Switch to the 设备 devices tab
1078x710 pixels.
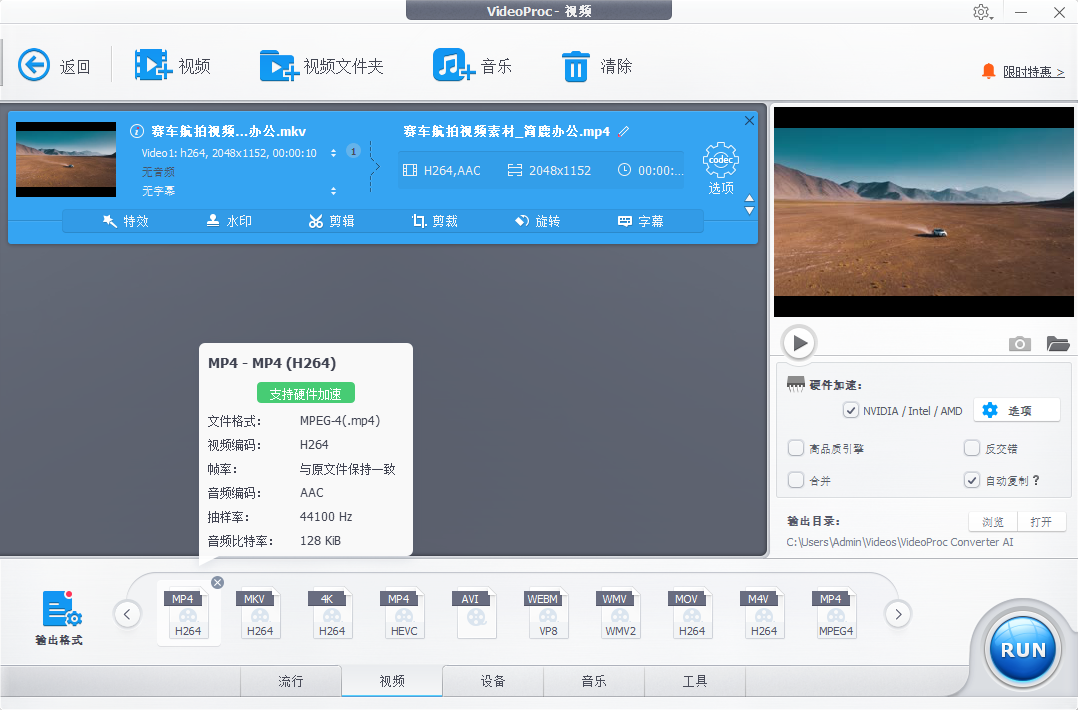coord(493,681)
